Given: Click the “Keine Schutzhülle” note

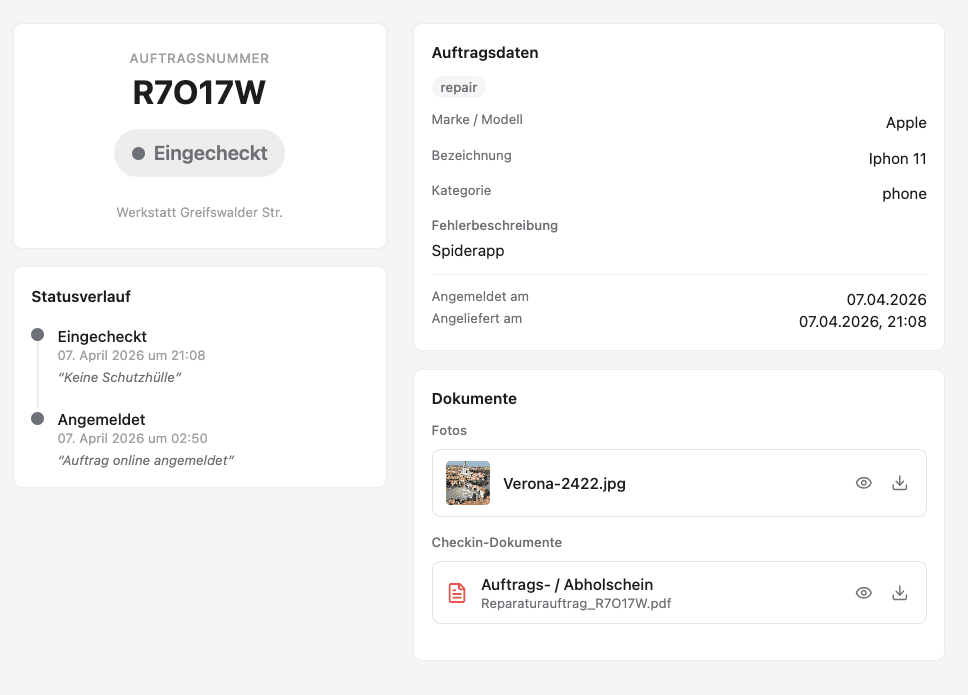Looking at the screenshot, I should (120, 377).
